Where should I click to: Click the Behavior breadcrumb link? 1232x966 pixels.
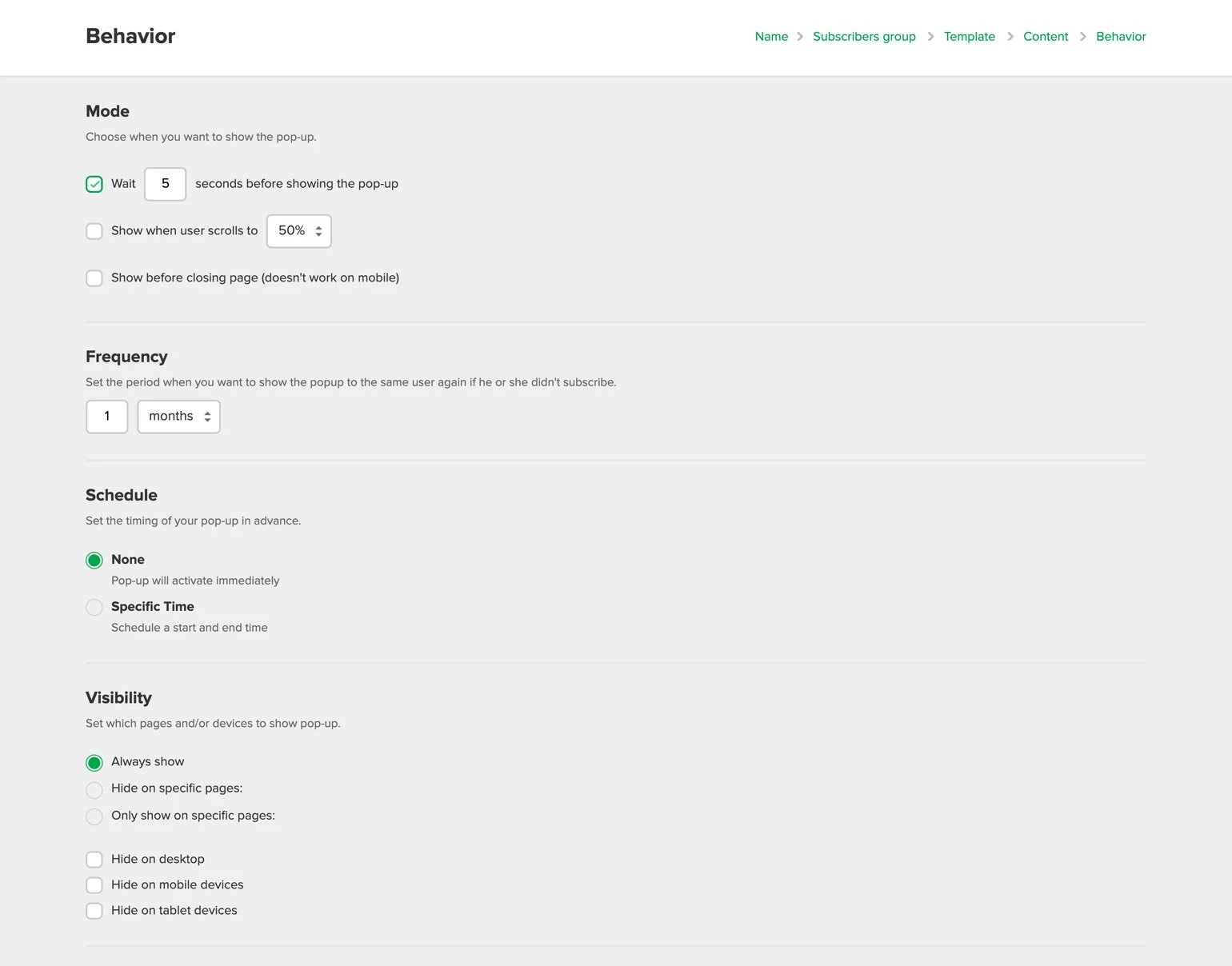(1121, 37)
